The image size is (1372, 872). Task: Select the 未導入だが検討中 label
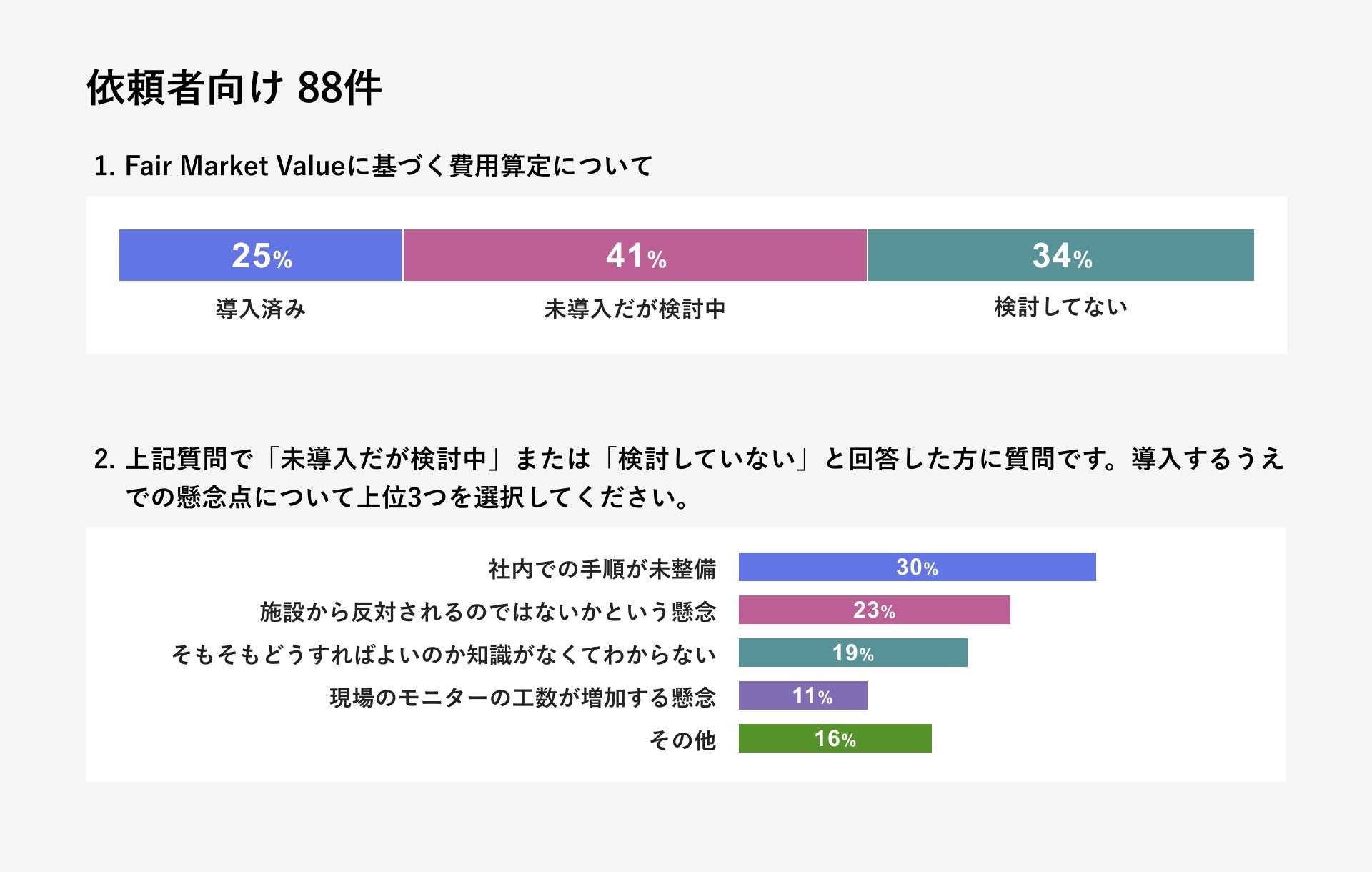(x=635, y=309)
